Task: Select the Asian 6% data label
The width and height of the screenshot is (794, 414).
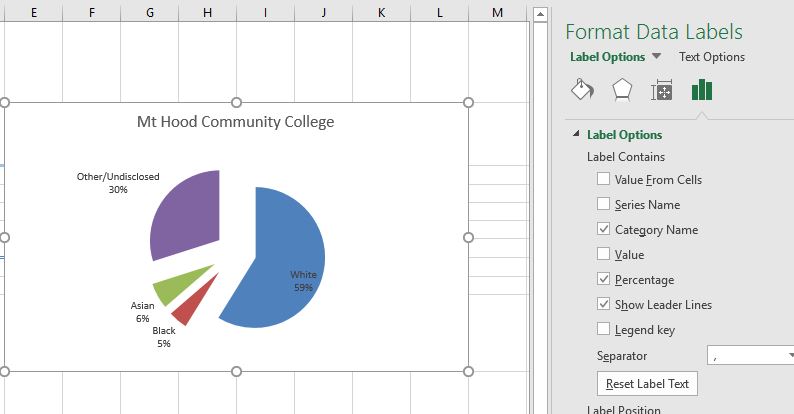Action: (x=142, y=312)
